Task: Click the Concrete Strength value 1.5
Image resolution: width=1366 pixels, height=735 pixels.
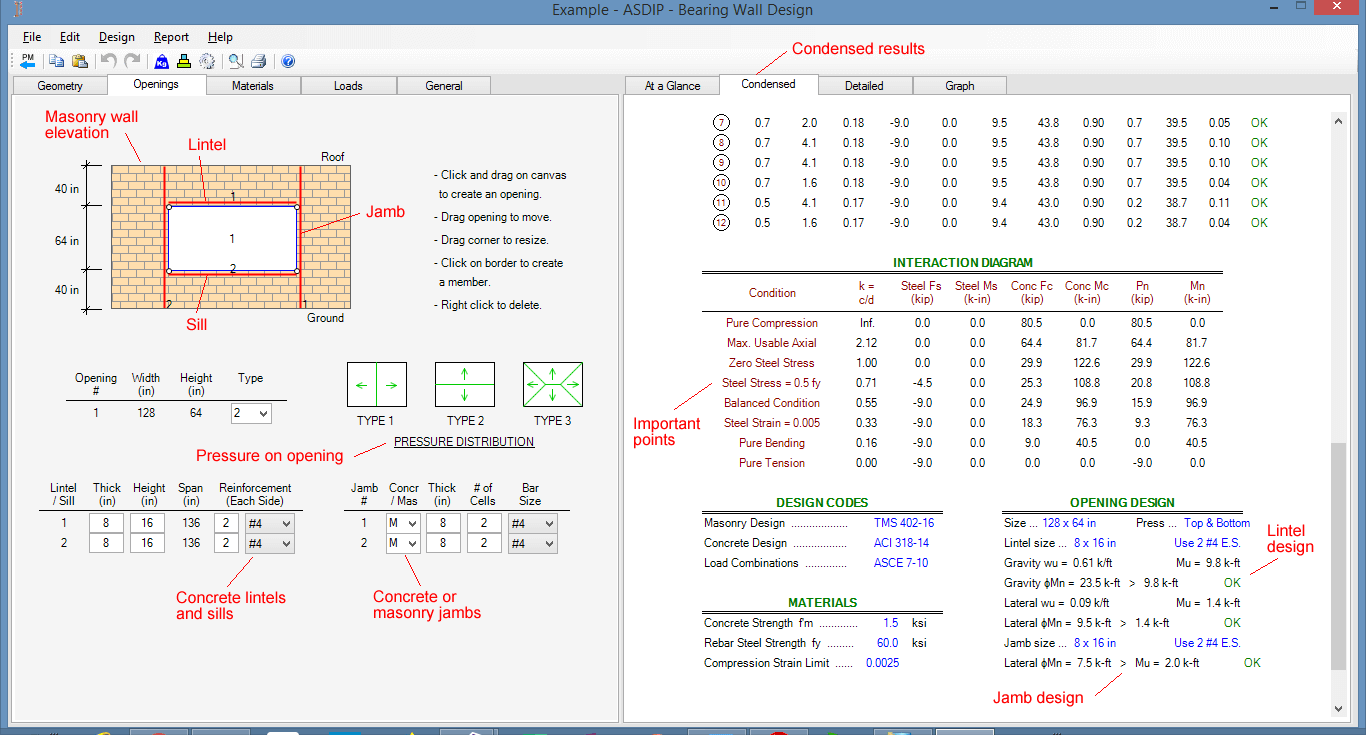Action: point(891,623)
